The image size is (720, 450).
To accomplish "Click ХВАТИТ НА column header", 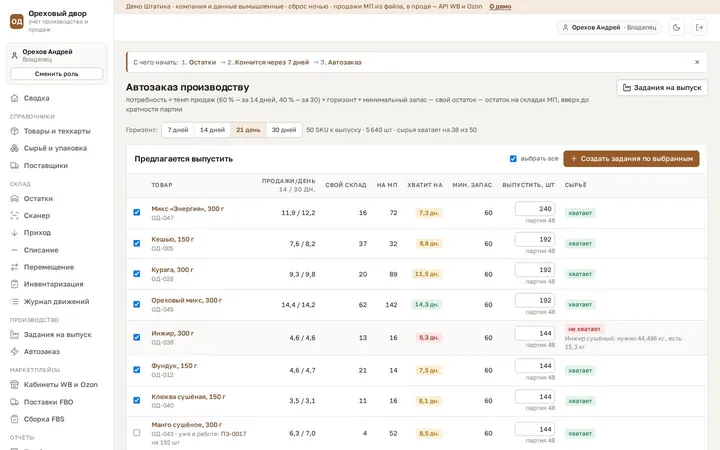I will coord(425,185).
